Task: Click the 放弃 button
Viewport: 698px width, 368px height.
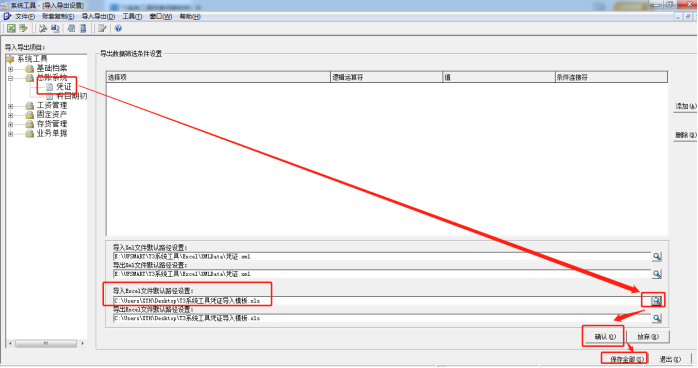Action: [x=648, y=337]
